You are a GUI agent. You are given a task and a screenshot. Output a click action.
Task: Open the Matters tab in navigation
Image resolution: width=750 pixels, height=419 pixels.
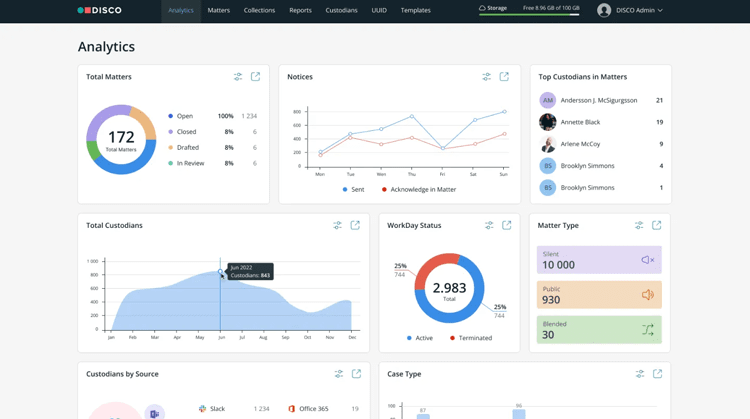tap(218, 10)
